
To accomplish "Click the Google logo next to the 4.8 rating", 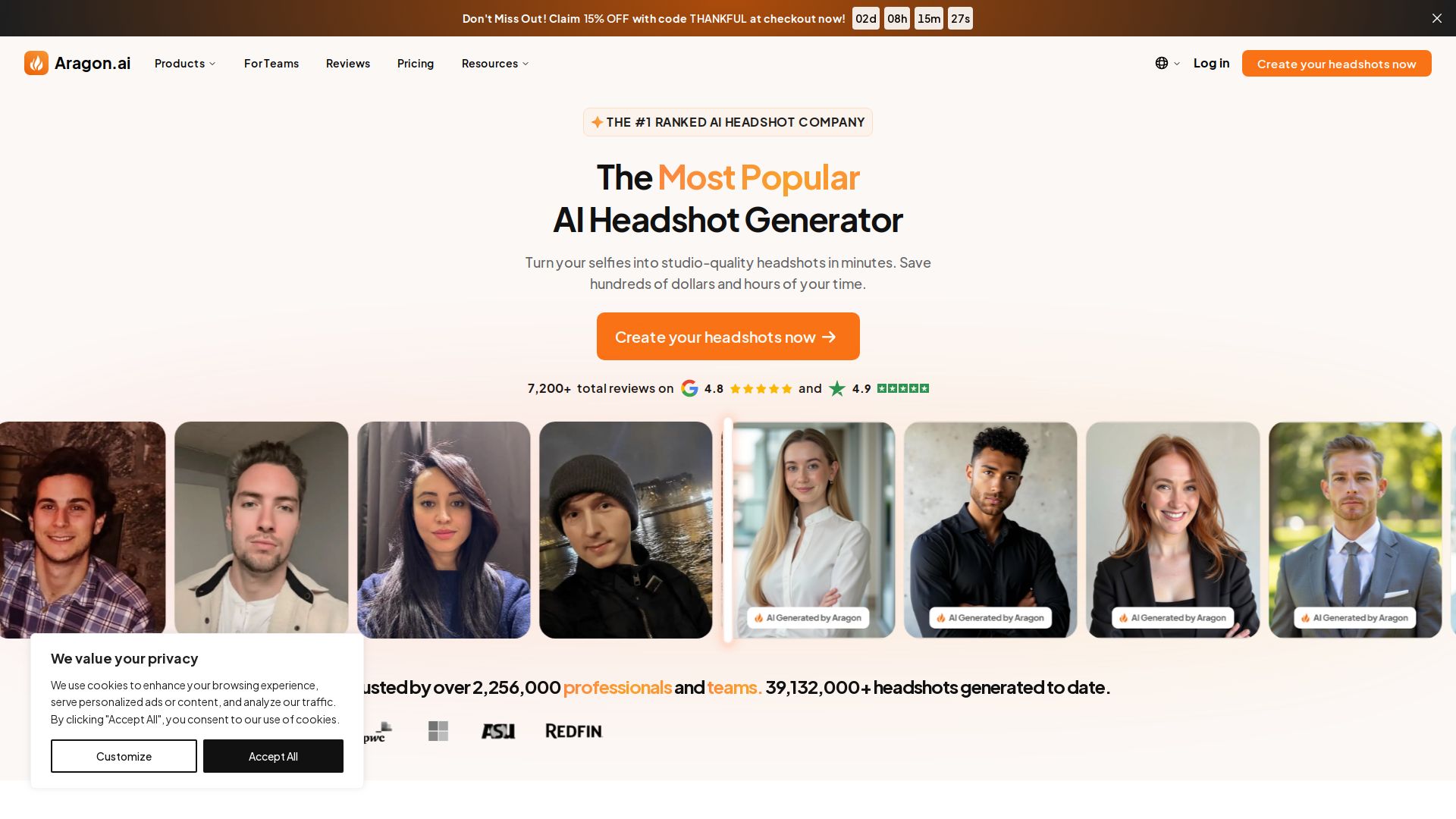I will coord(689,388).
